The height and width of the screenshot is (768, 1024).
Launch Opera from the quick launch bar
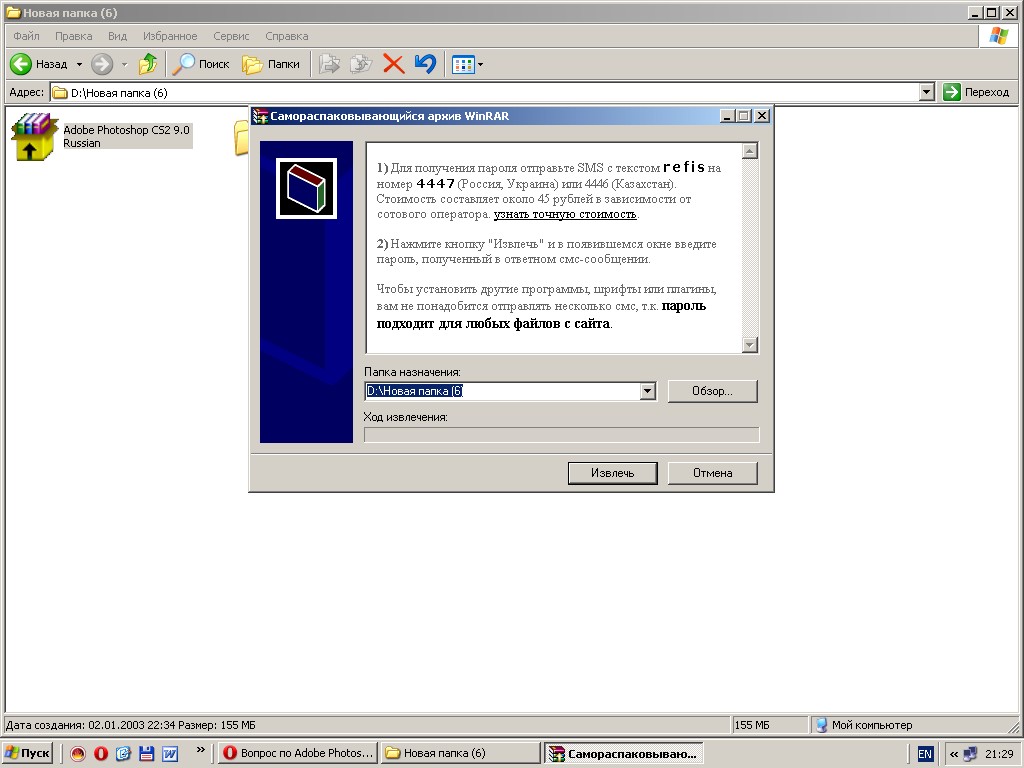(101, 754)
